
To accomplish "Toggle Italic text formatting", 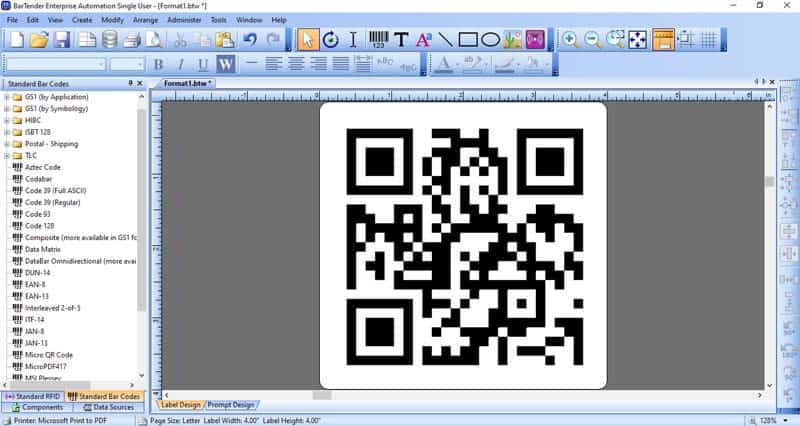I will tap(180, 65).
